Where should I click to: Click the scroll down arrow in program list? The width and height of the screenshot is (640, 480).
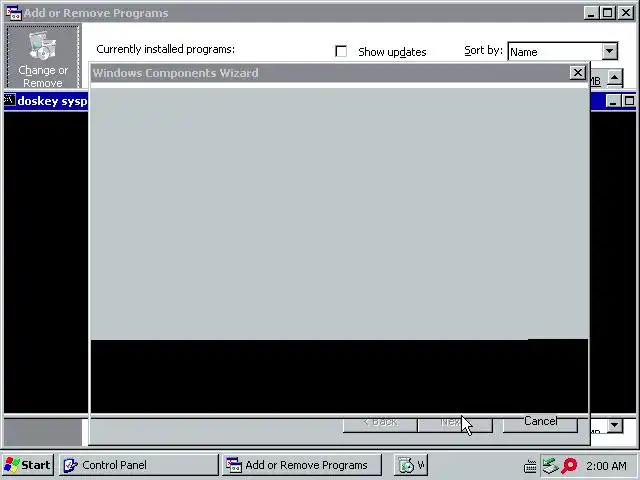coord(614,426)
